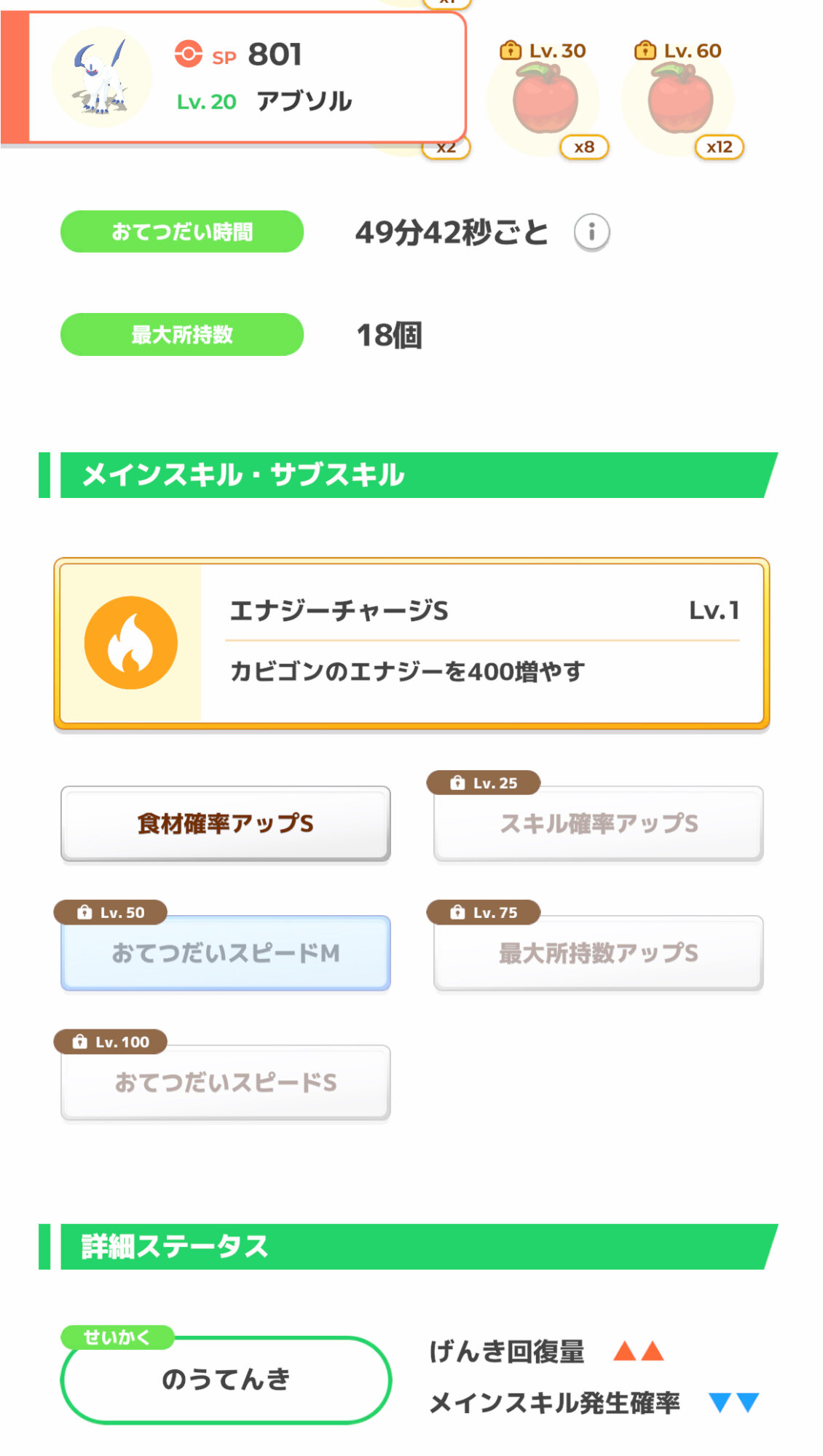Tap the Lv. 100 lock badge
Viewport: 823px width, 1456px height.
pyautogui.click(x=111, y=1042)
